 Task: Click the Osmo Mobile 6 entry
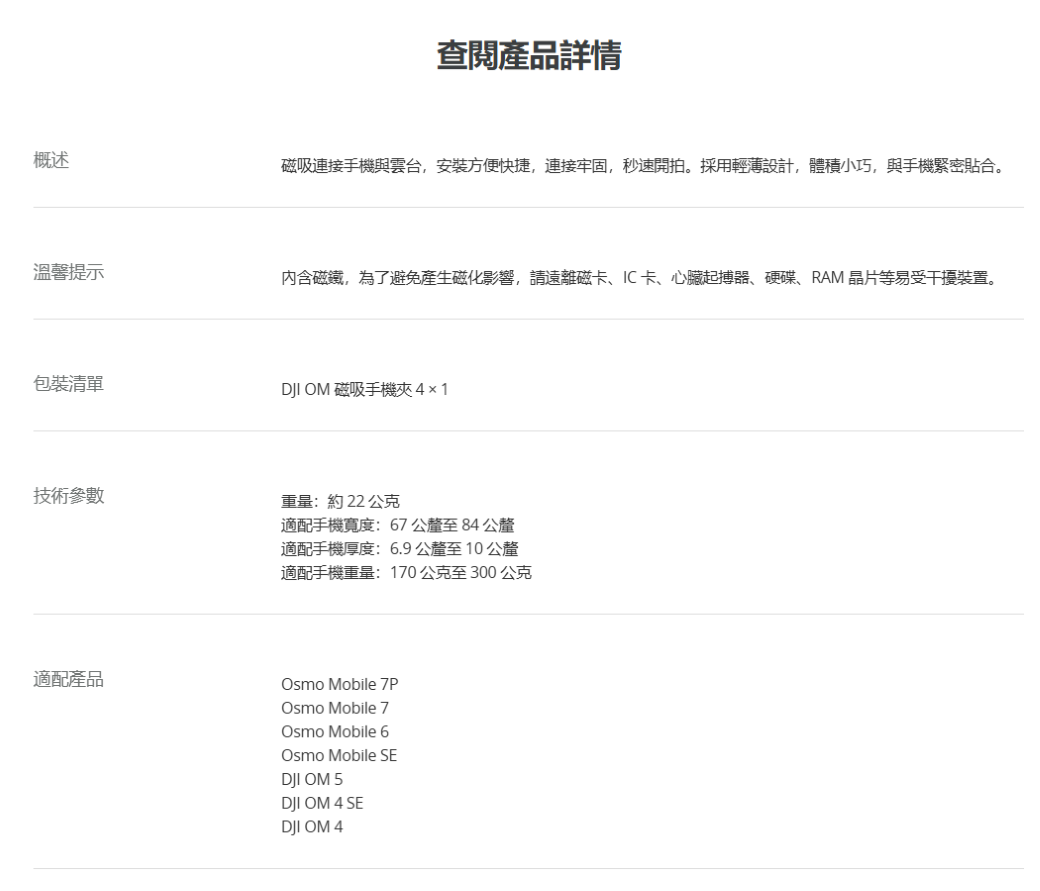[x=335, y=732]
